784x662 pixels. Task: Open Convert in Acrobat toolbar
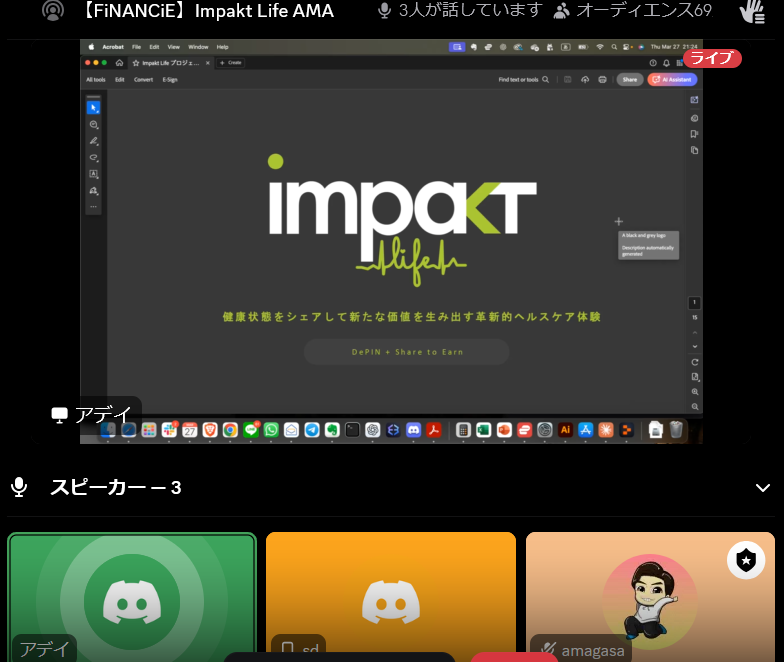tap(144, 80)
